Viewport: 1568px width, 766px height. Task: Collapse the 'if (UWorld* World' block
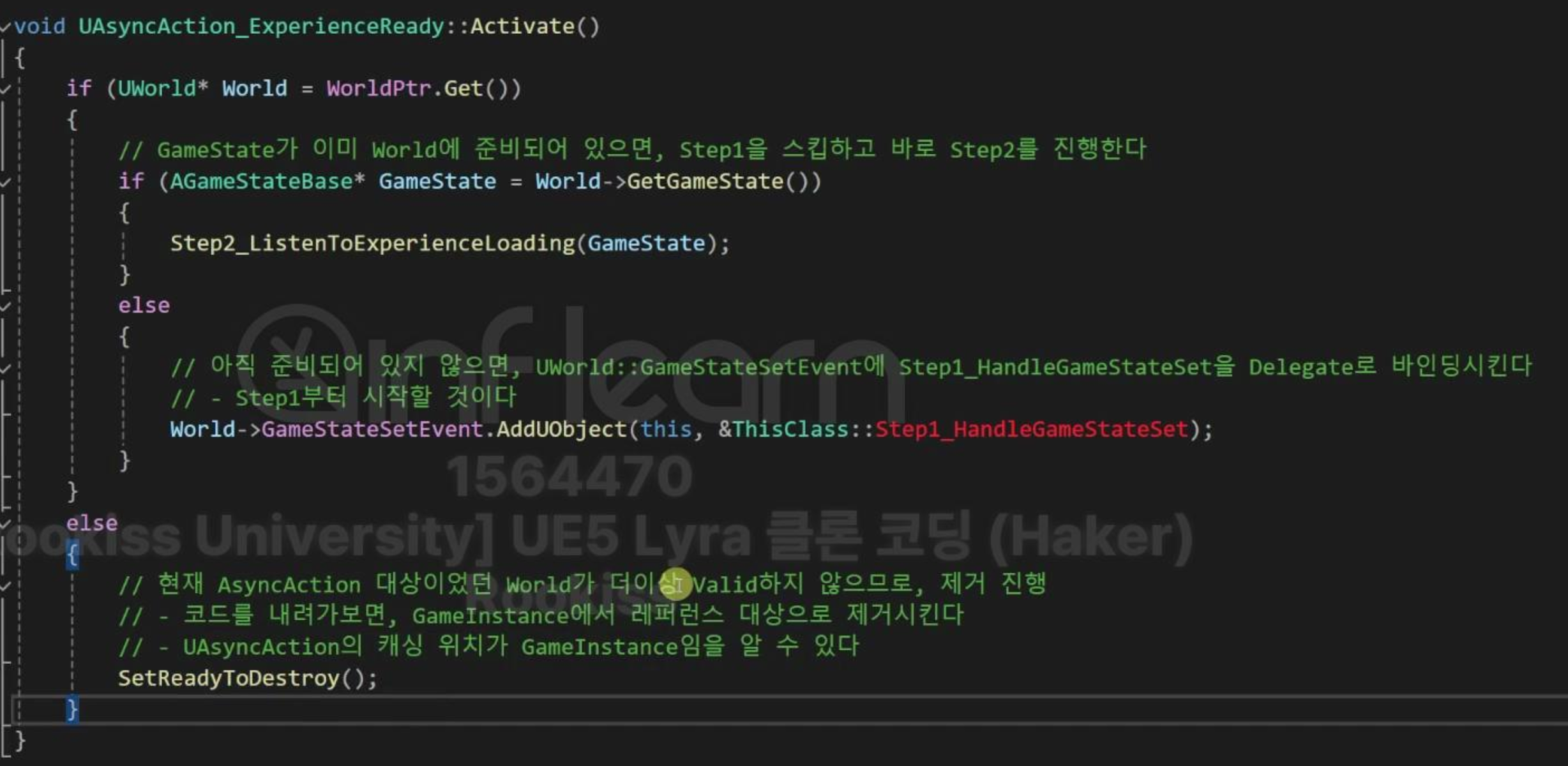(x=5, y=89)
